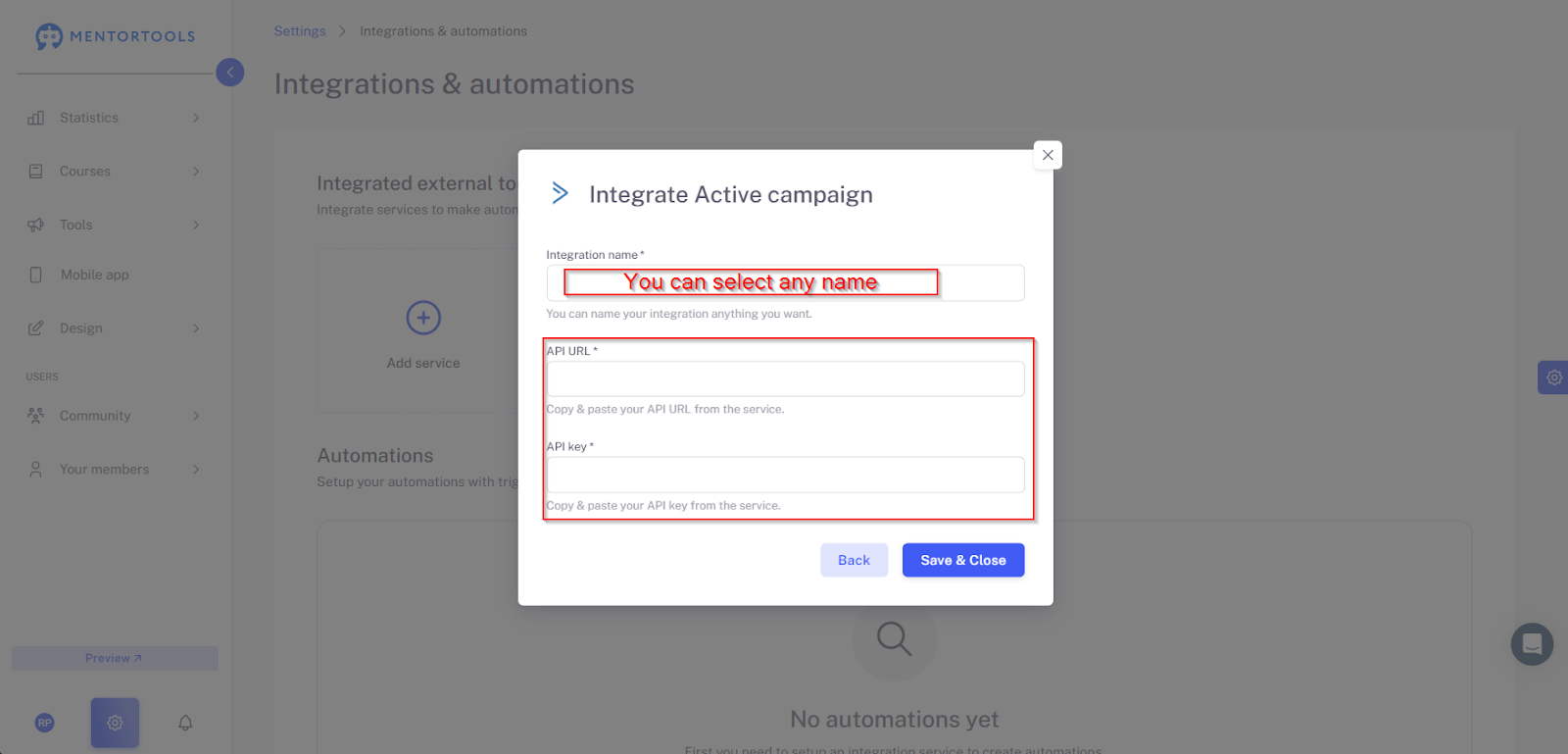
Task: Click the ActiveCampaign logo in the dialog
Action: coord(560,193)
